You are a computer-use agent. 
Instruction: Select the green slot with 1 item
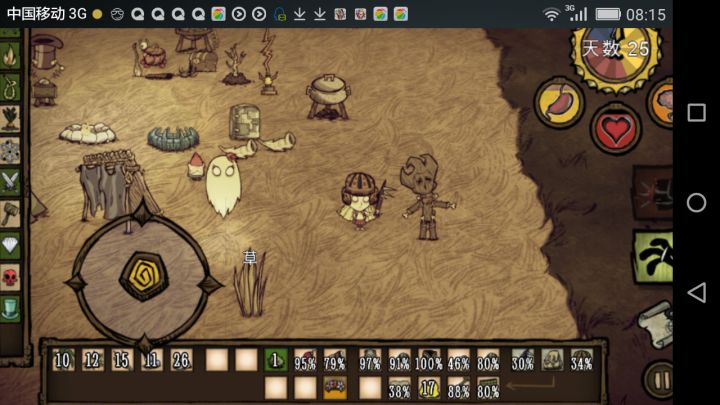[276, 360]
